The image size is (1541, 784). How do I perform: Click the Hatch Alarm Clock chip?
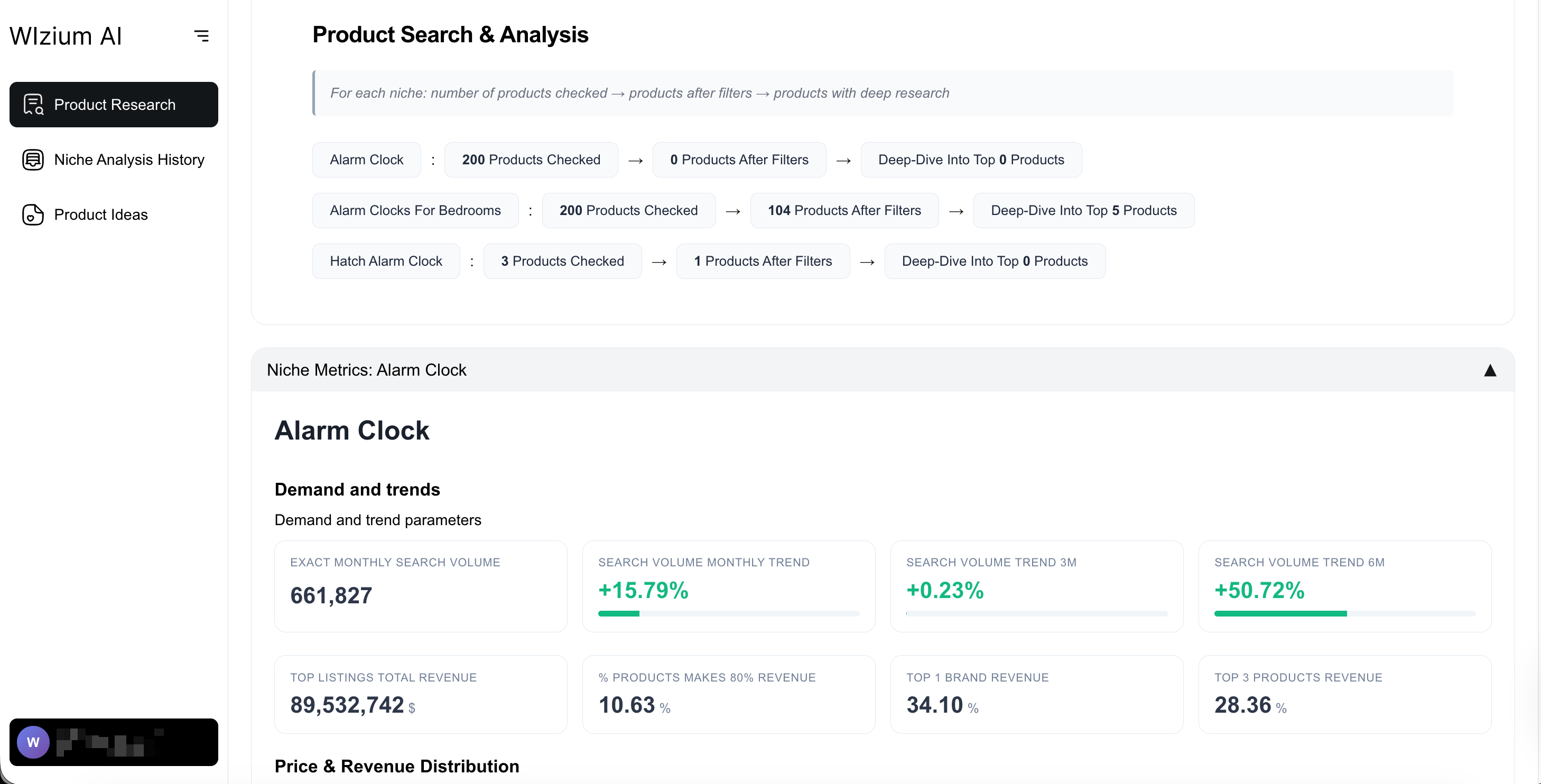[x=386, y=262]
